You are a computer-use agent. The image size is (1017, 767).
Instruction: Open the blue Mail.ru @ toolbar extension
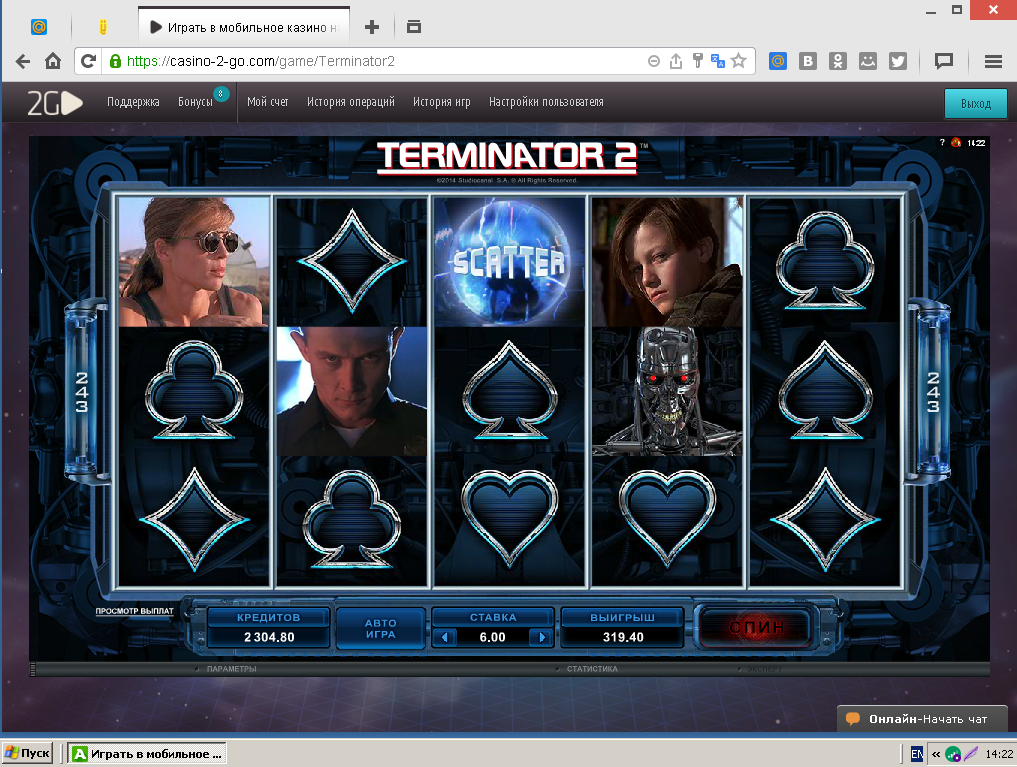coord(778,61)
